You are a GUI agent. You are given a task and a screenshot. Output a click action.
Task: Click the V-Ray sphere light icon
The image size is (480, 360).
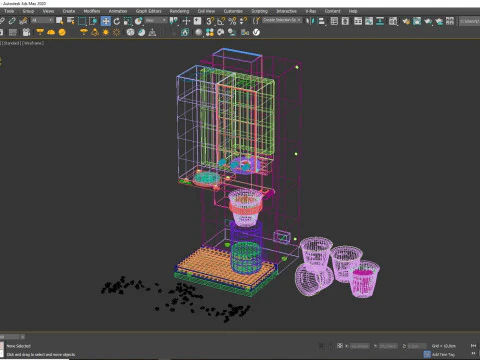pyautogui.click(x=62, y=32)
